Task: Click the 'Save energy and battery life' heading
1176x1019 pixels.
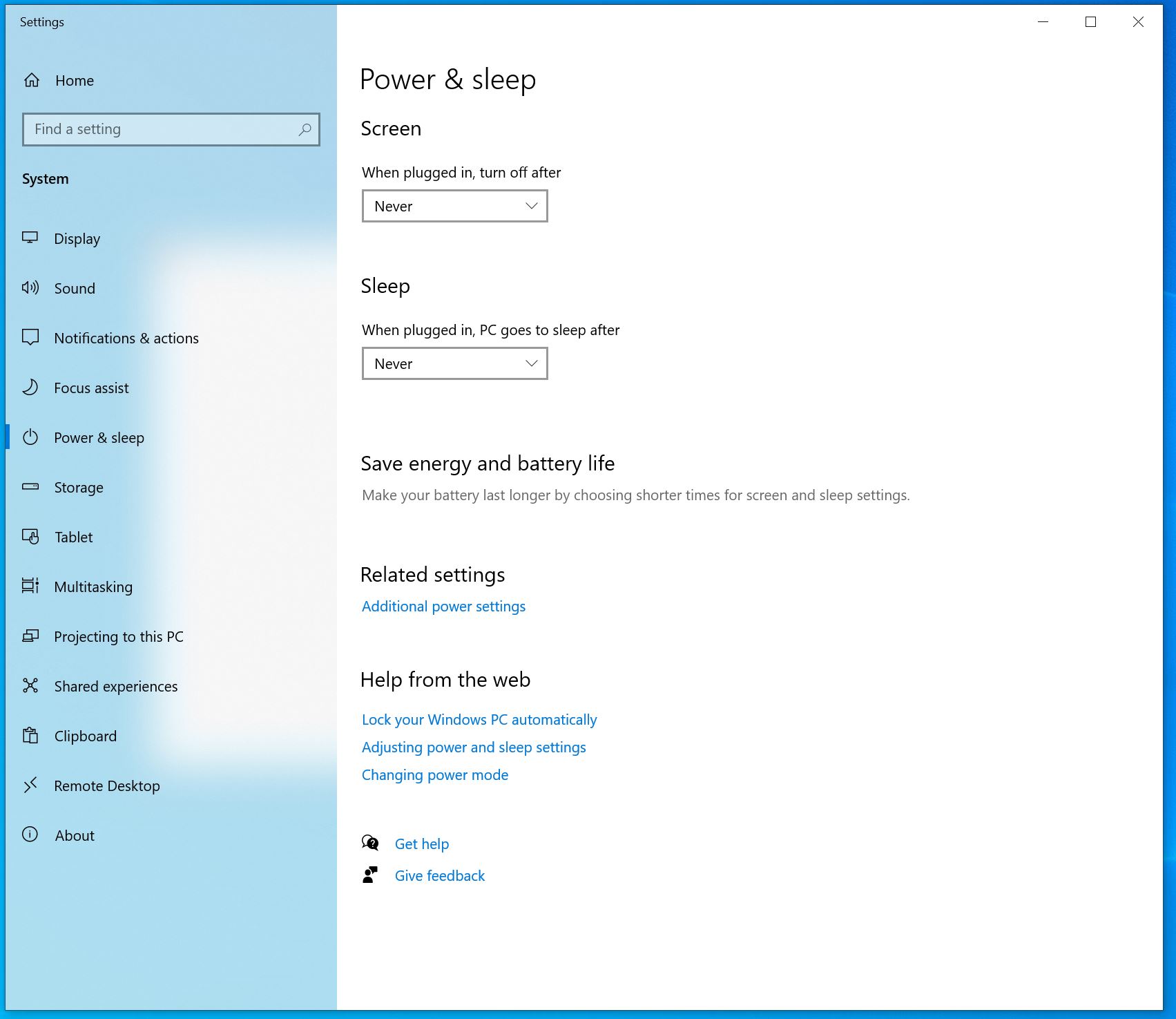Action: pyautogui.click(x=488, y=464)
